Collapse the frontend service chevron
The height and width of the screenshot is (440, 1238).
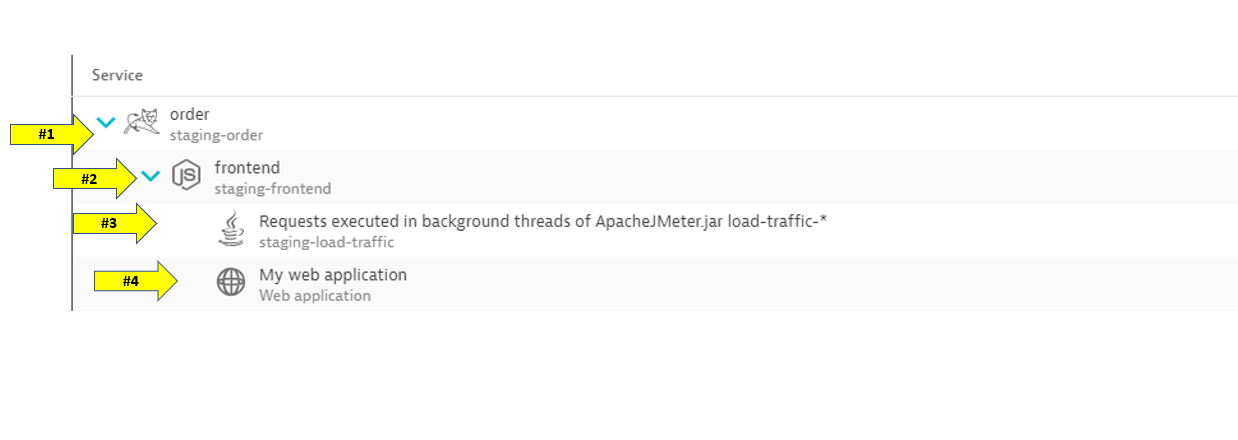click(x=150, y=176)
